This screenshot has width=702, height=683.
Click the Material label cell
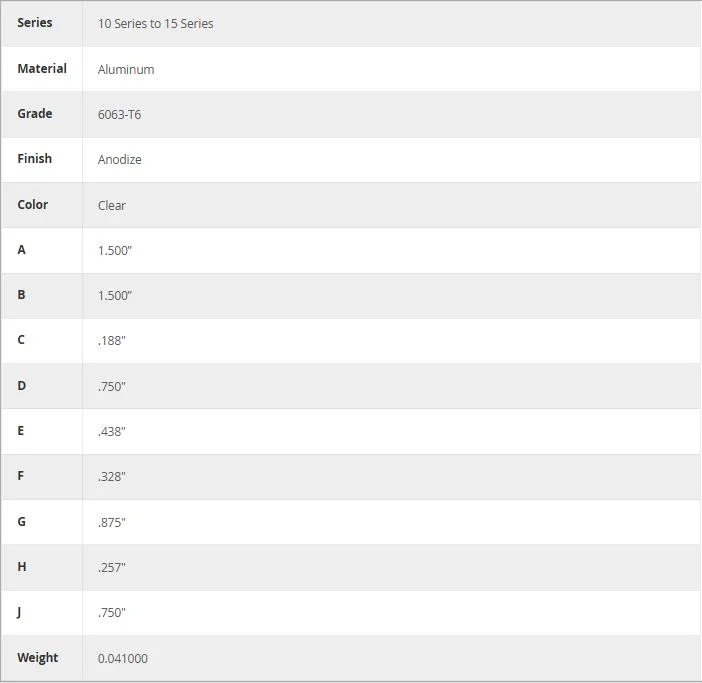42,68
